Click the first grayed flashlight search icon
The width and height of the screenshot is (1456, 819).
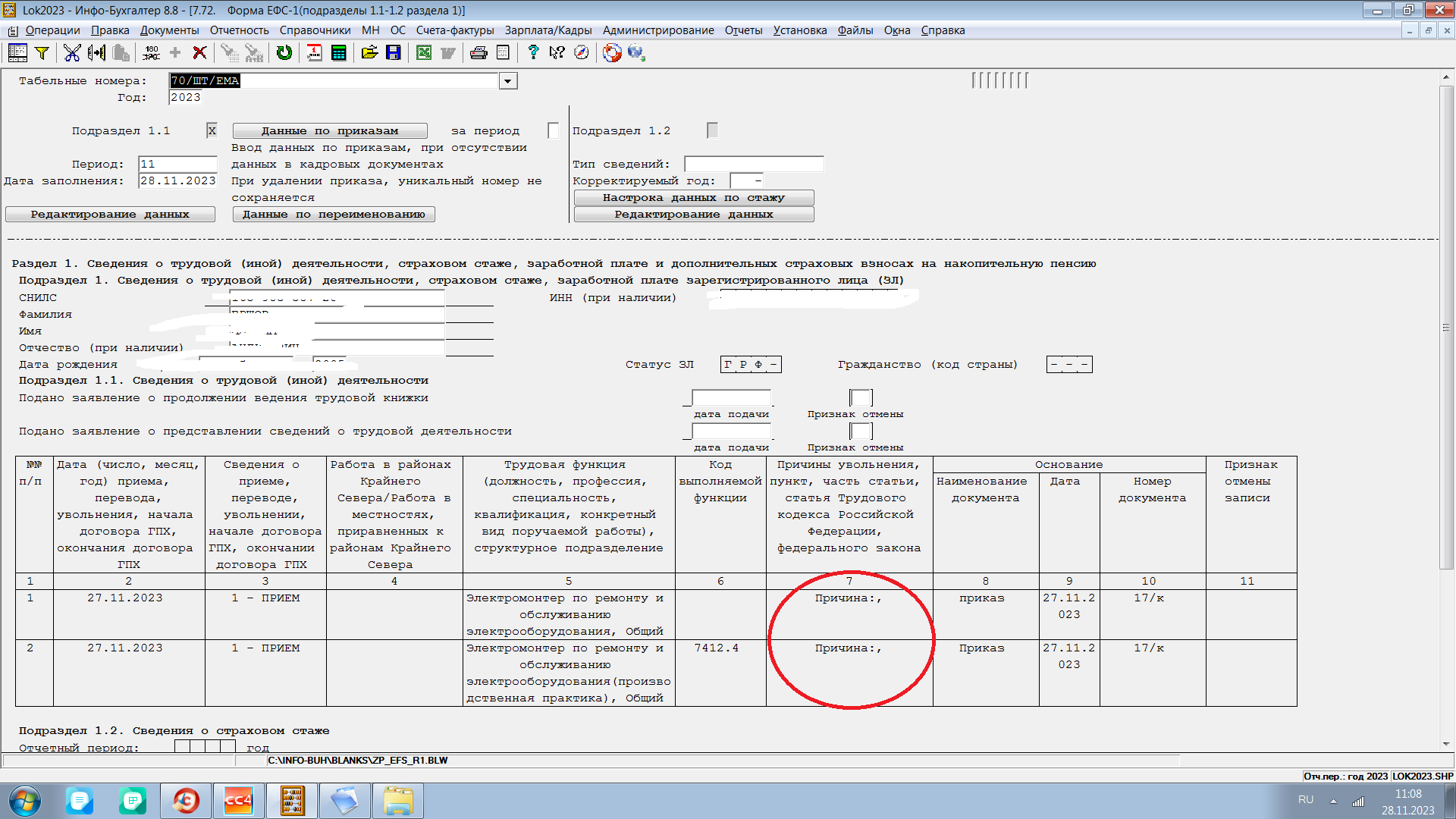(x=229, y=52)
